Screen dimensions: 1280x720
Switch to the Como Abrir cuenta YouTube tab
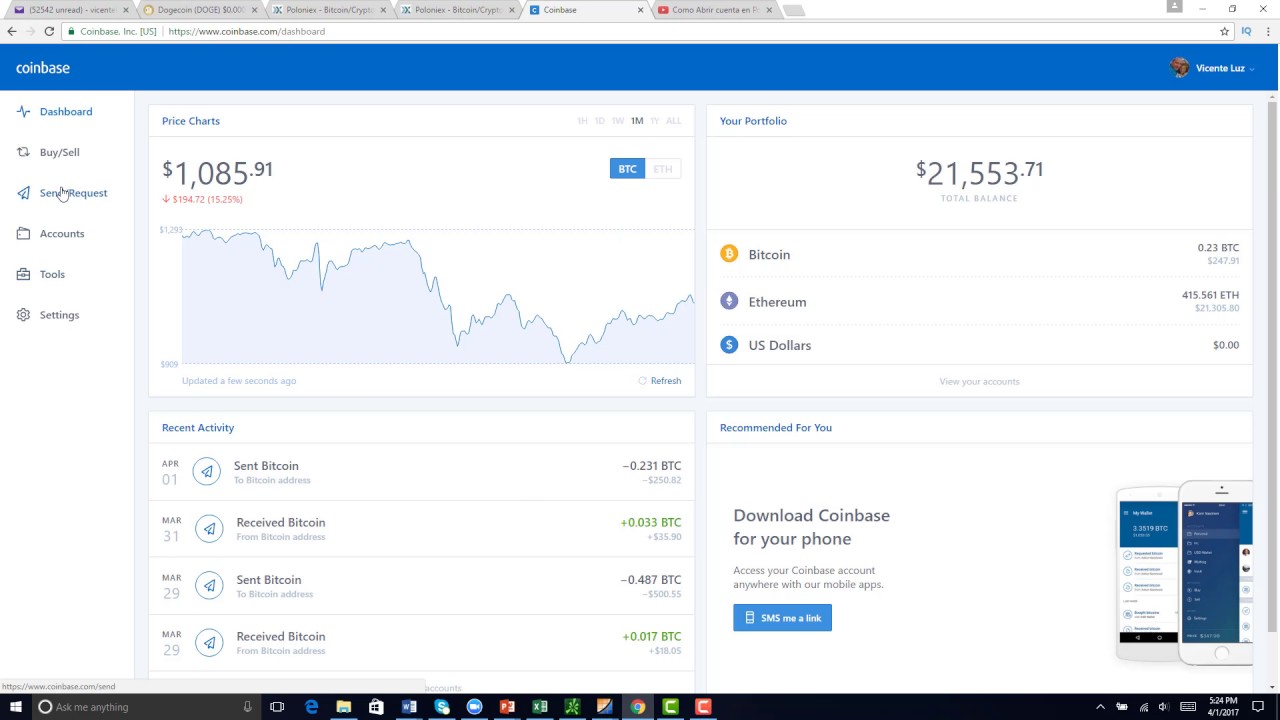click(x=715, y=10)
